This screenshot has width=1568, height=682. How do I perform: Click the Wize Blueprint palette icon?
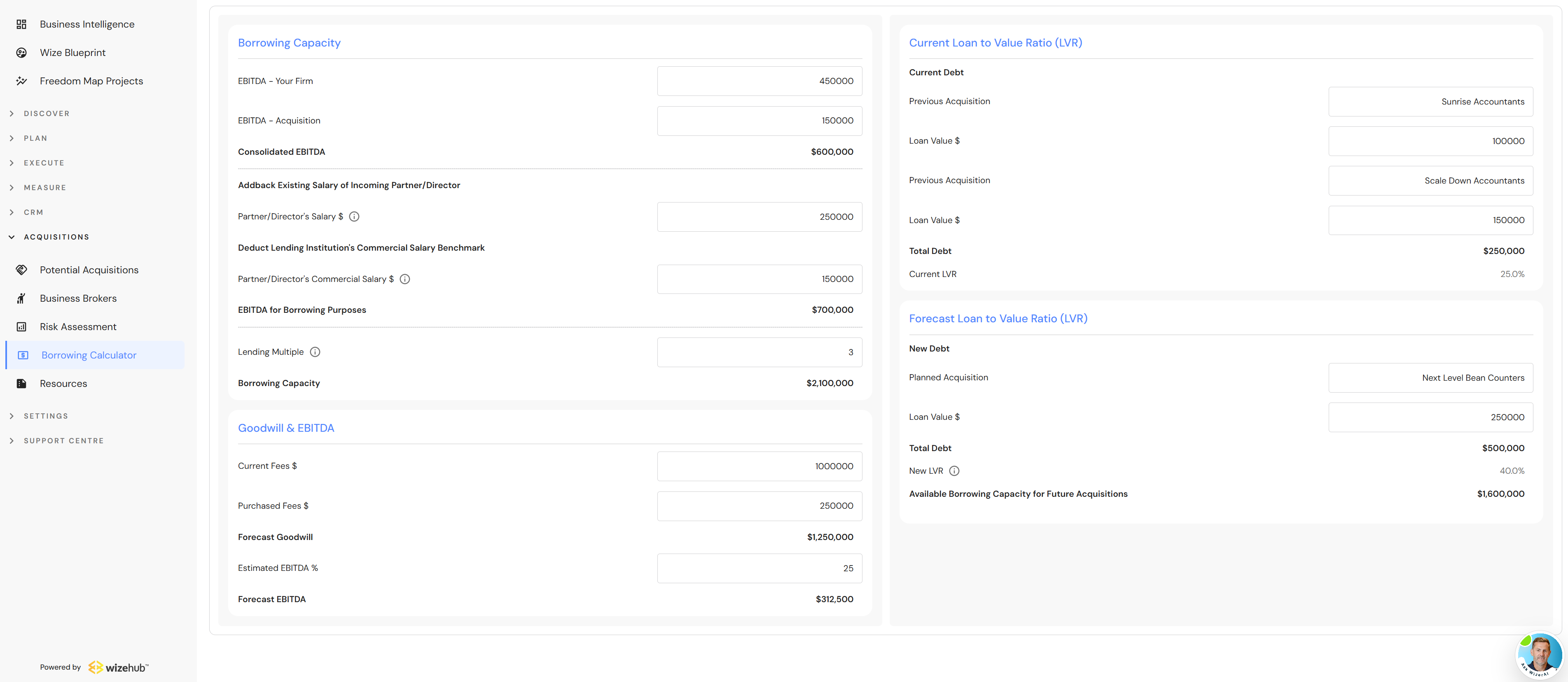(x=21, y=53)
